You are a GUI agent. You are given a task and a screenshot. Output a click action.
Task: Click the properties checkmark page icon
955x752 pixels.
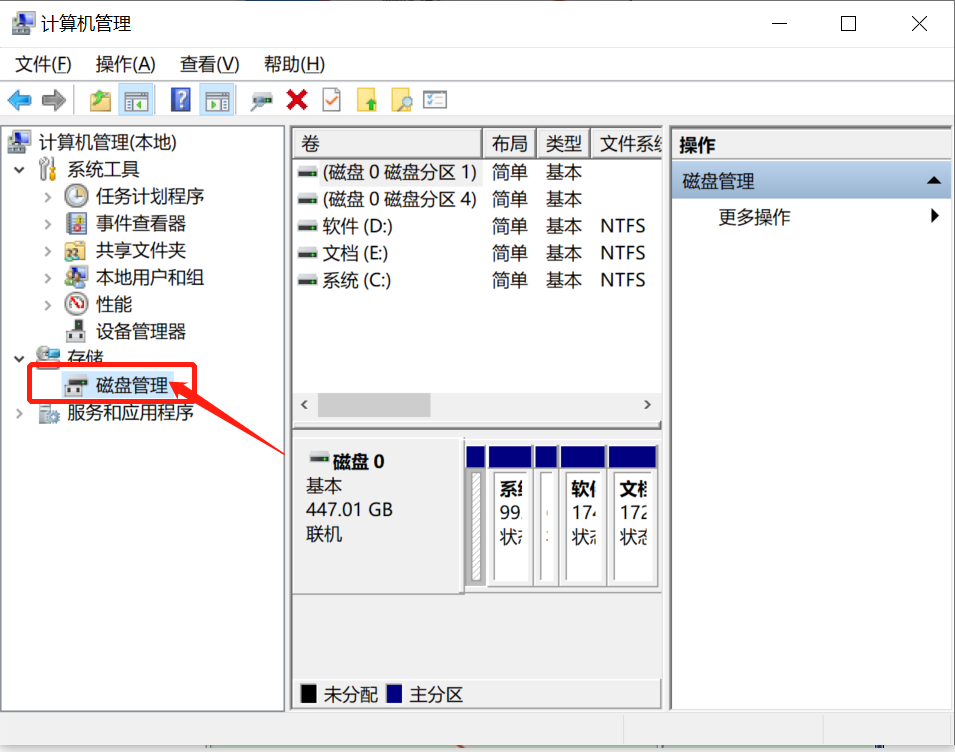pyautogui.click(x=331, y=100)
